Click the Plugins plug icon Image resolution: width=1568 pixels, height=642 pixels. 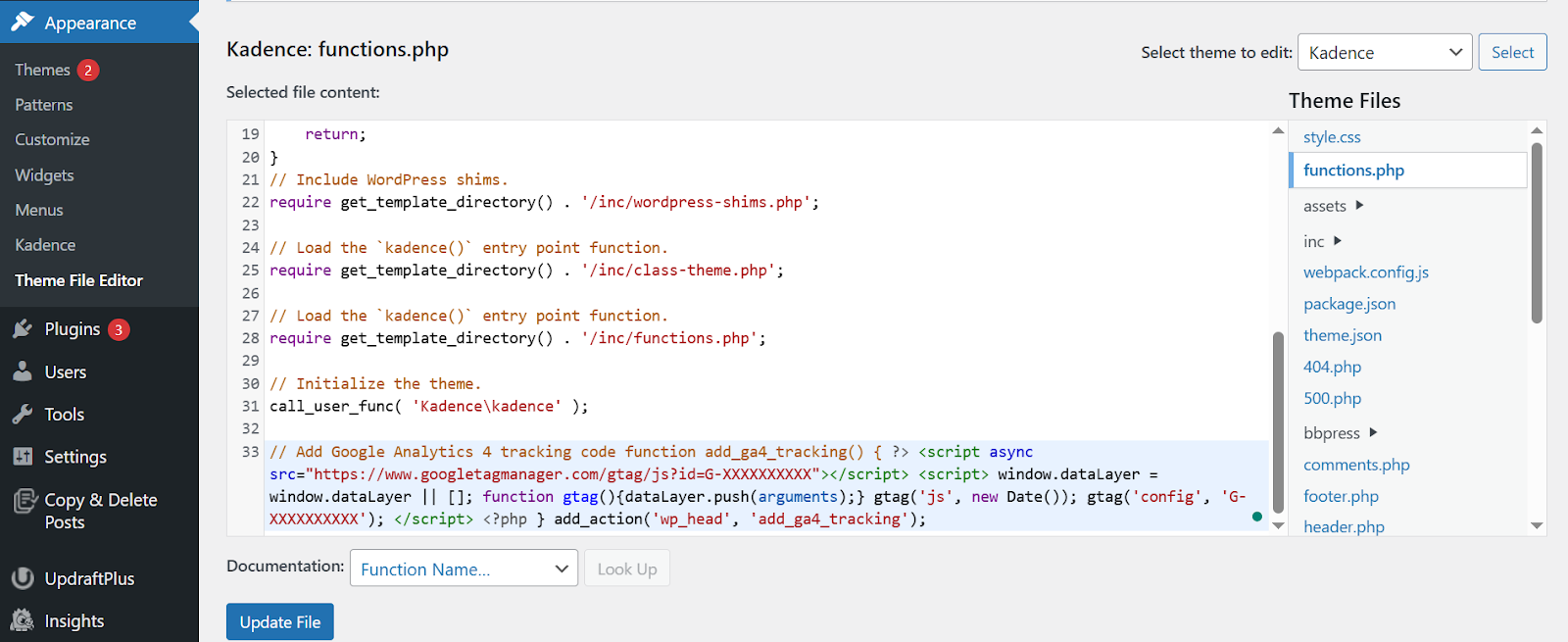coord(23,329)
